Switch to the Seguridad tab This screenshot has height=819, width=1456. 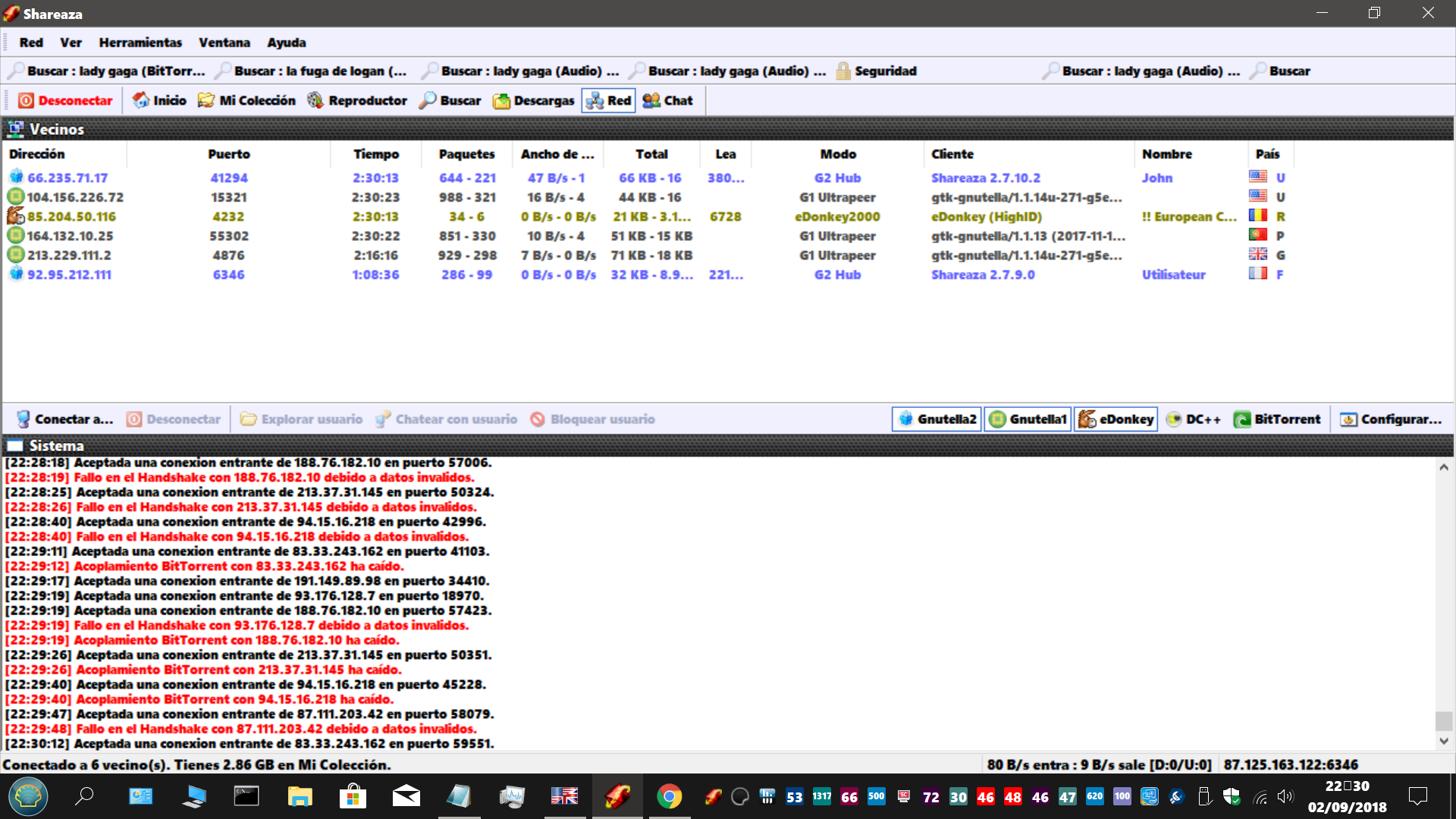[x=876, y=71]
